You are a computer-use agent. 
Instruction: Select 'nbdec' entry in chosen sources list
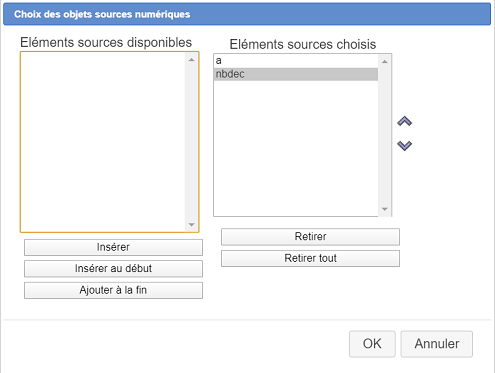296,74
